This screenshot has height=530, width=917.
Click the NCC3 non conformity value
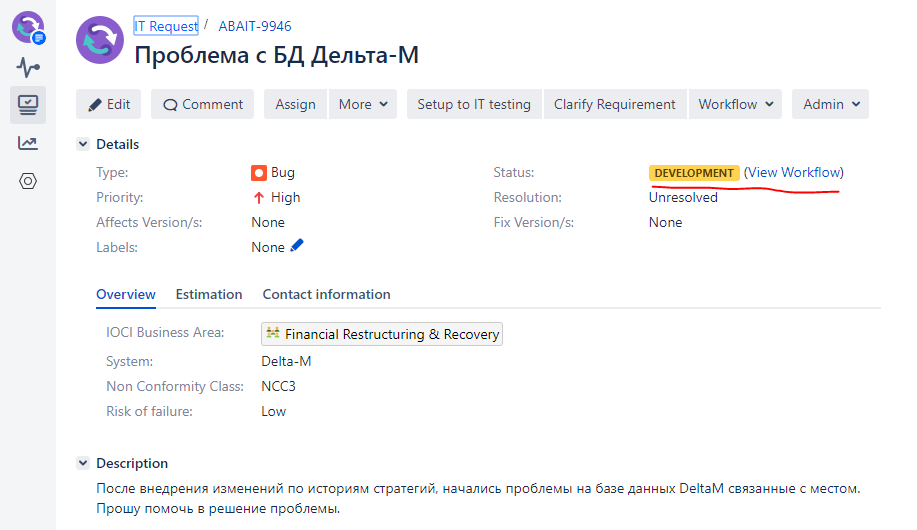[x=278, y=387]
